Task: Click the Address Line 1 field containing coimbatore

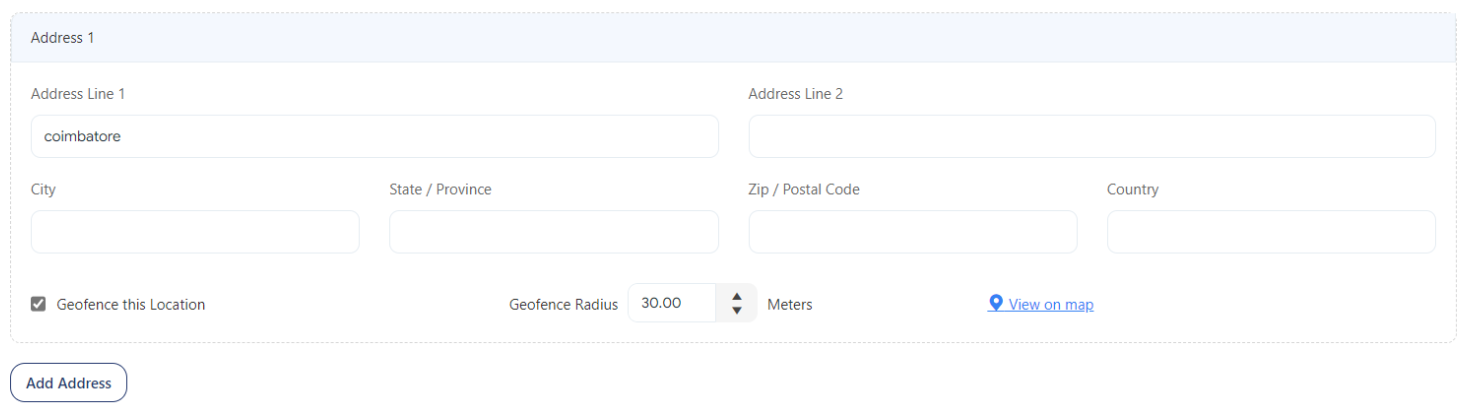Action: 374,137
